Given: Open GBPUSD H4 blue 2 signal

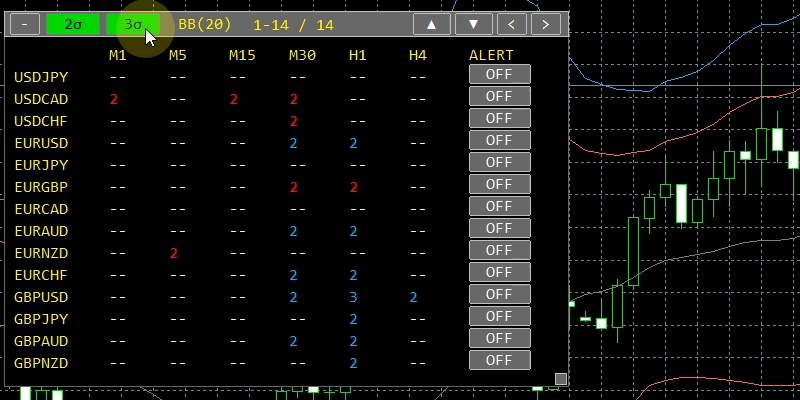Looking at the screenshot, I should pos(413,297).
